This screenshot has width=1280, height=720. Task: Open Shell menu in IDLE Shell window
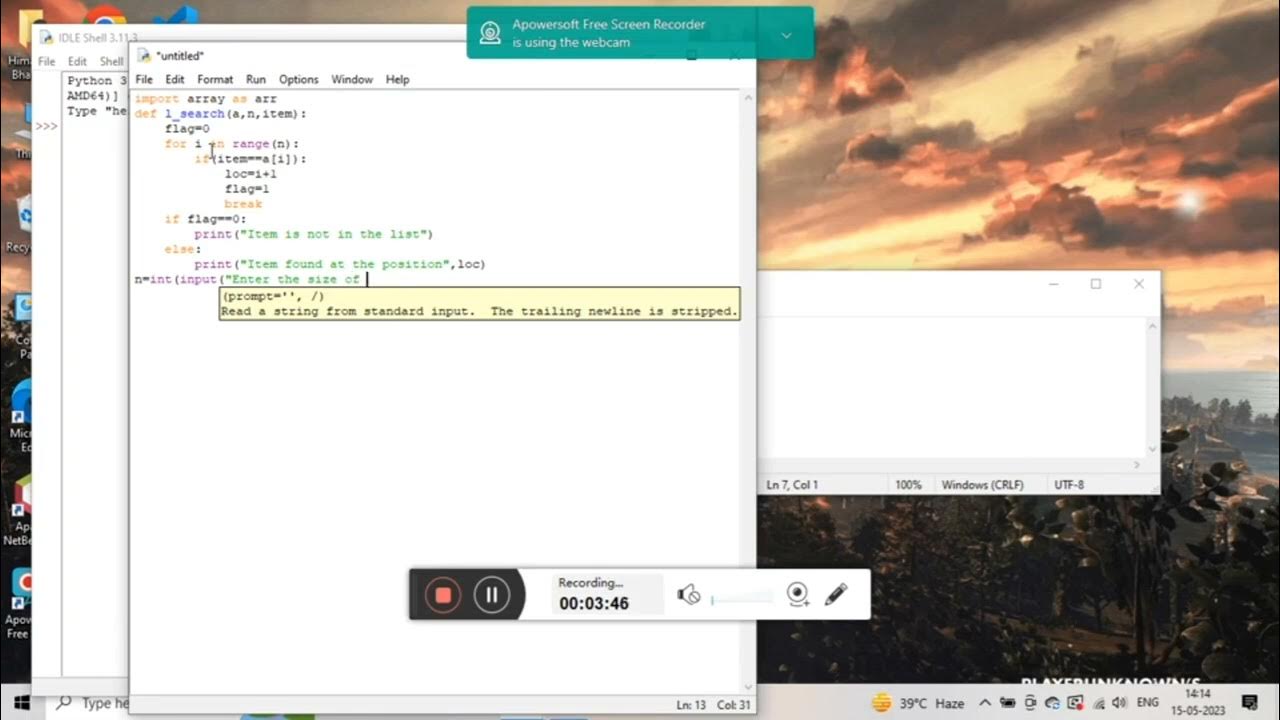(x=111, y=61)
